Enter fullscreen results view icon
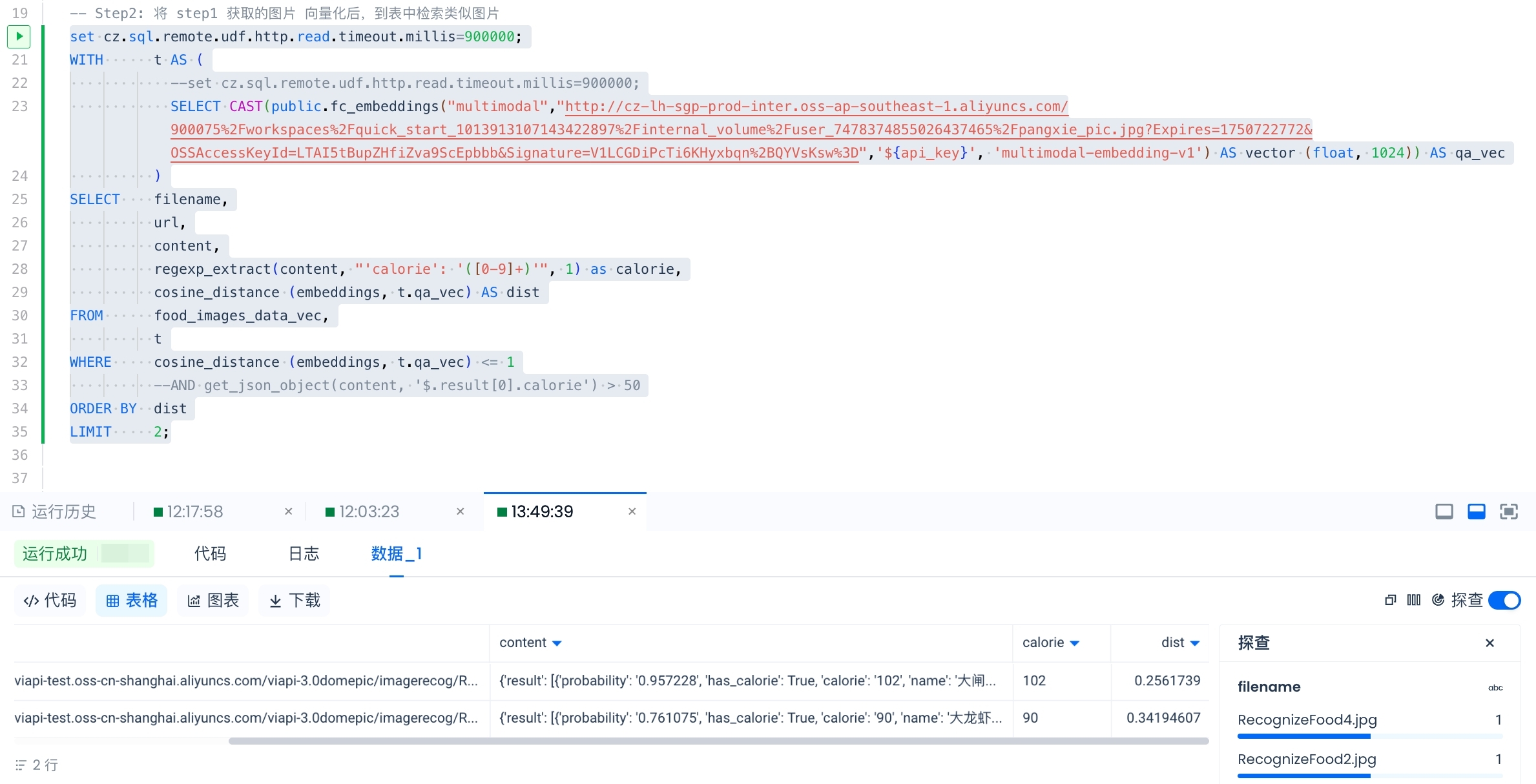This screenshot has width=1536, height=784. 1508,511
